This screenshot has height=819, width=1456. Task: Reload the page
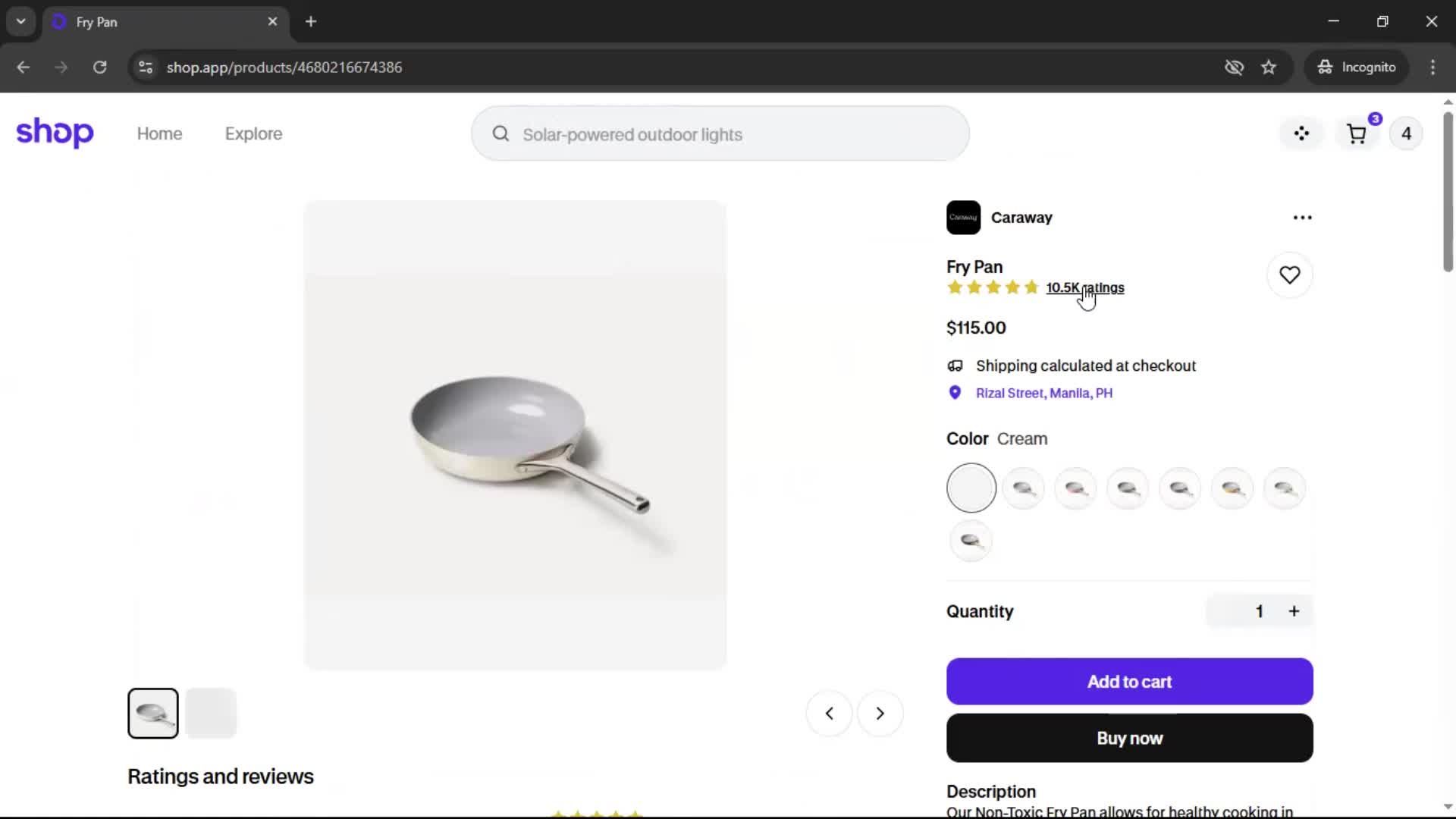coord(99,67)
